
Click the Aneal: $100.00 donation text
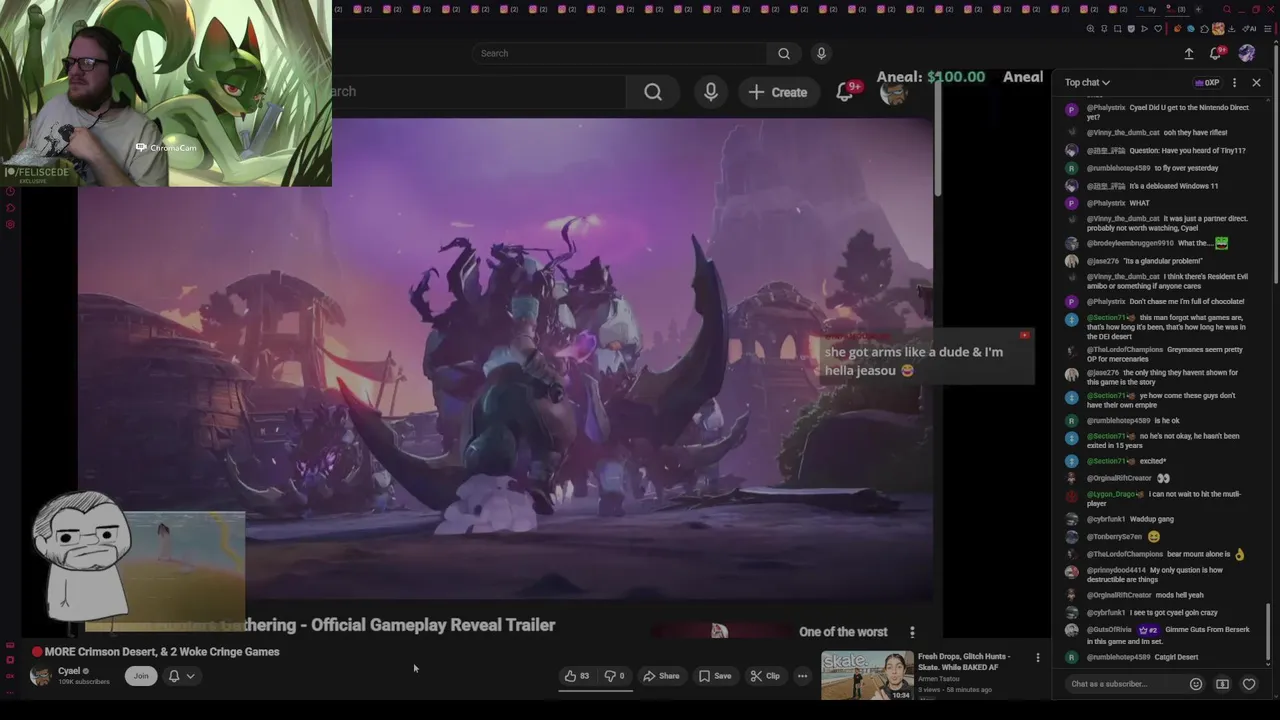pos(931,77)
